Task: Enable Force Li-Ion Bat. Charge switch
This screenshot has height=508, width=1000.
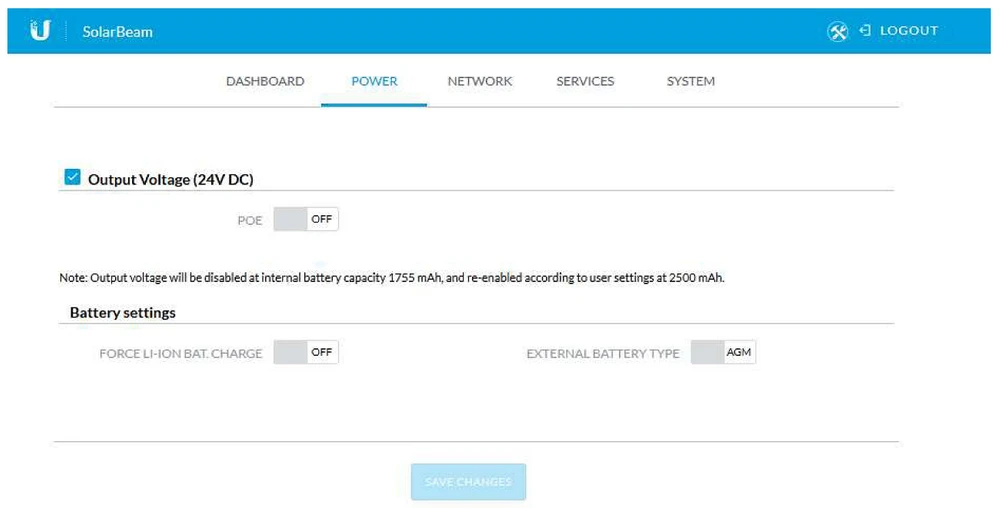Action: point(306,352)
